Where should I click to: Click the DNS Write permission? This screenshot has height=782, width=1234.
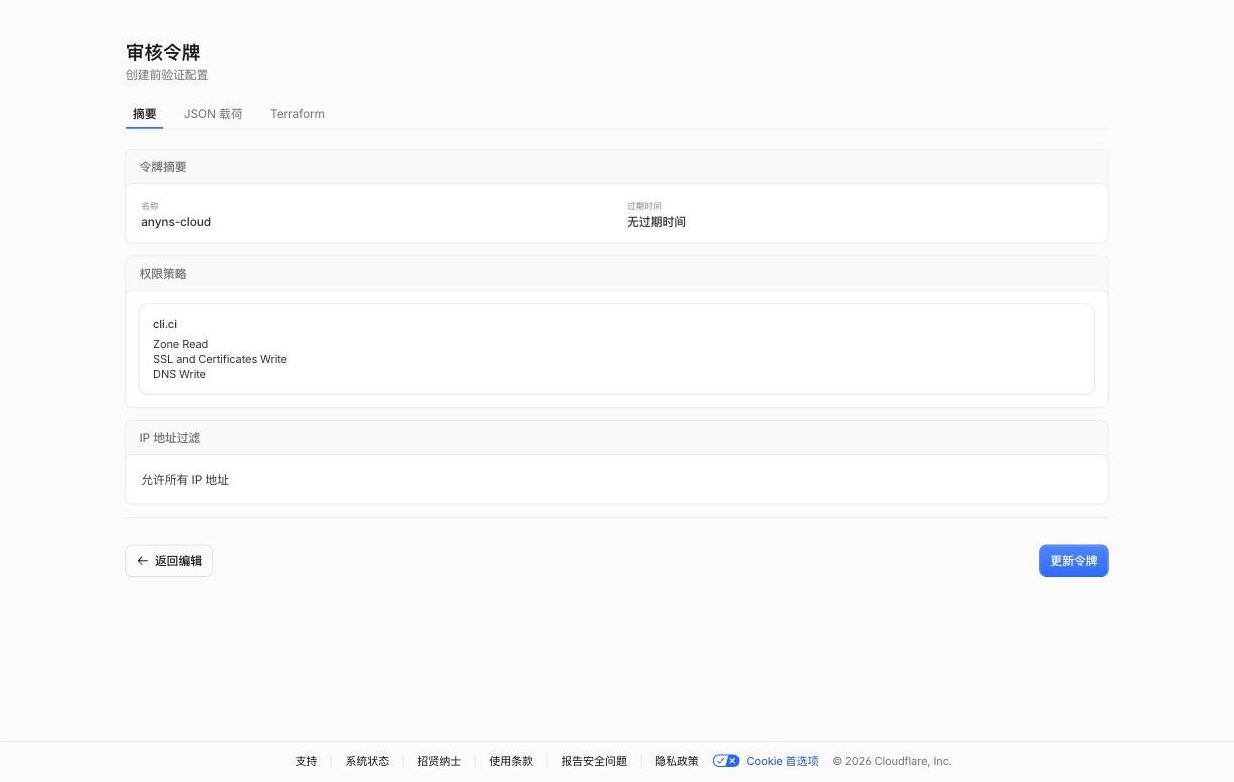pyautogui.click(x=179, y=374)
